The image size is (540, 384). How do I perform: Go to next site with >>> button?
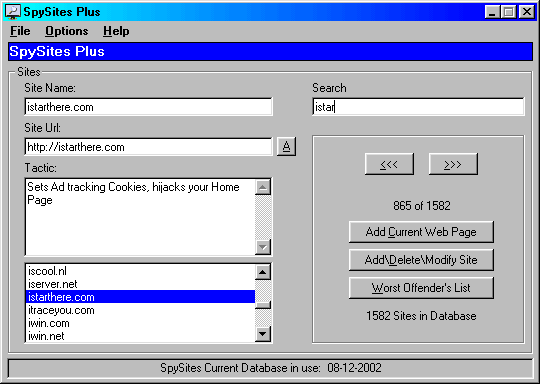click(453, 164)
